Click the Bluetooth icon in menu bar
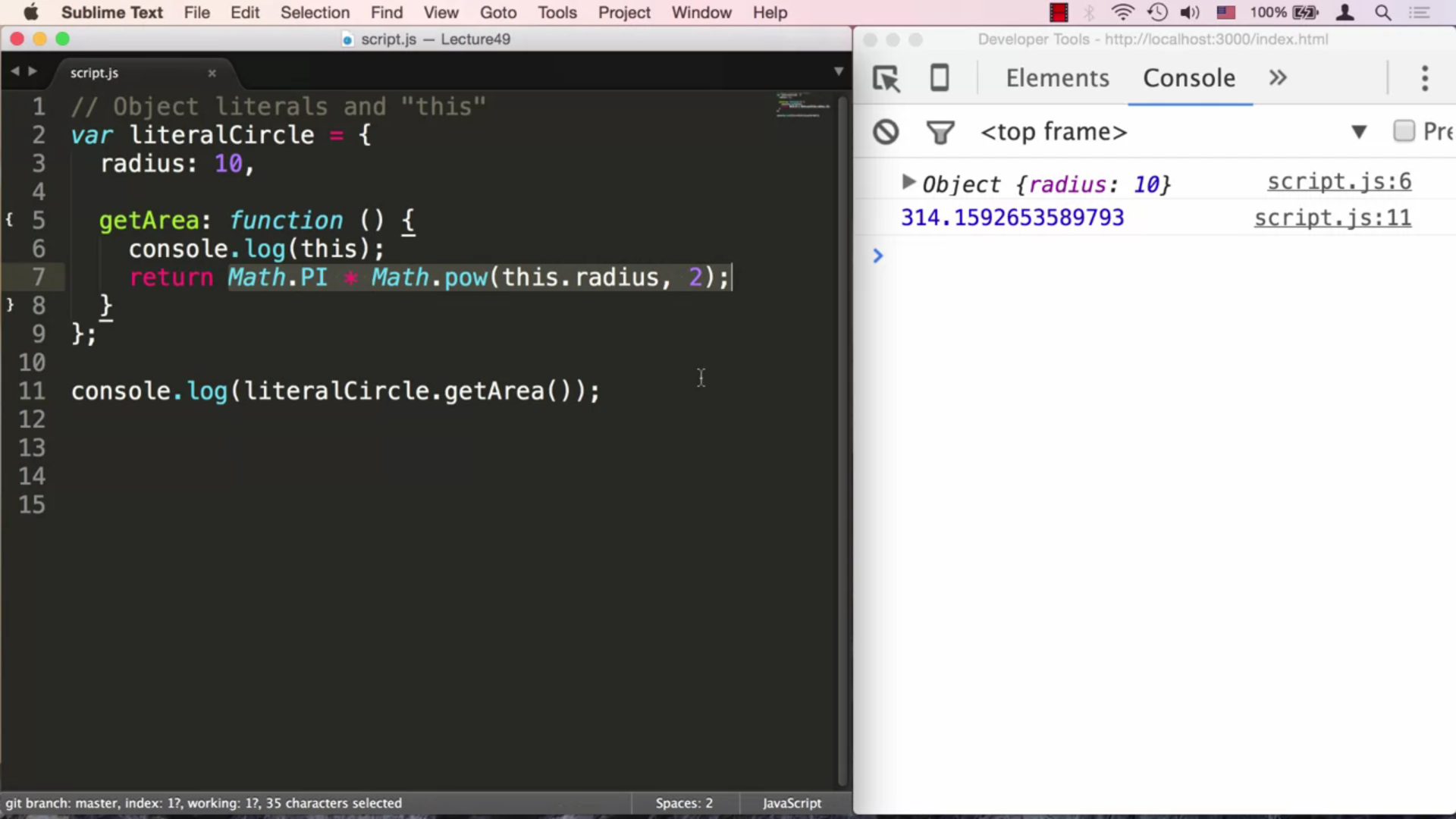Viewport: 1456px width, 819px height. 1089,12
